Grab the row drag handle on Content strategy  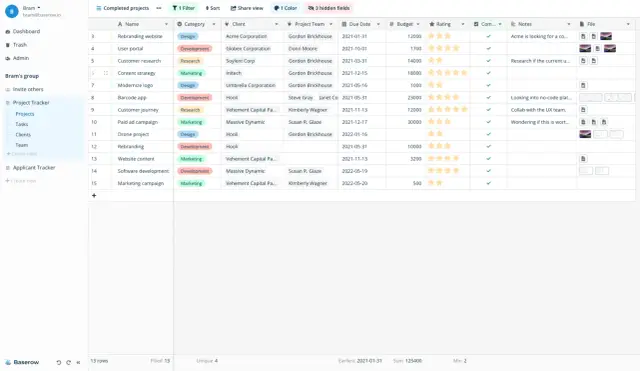pyautogui.click(x=106, y=73)
